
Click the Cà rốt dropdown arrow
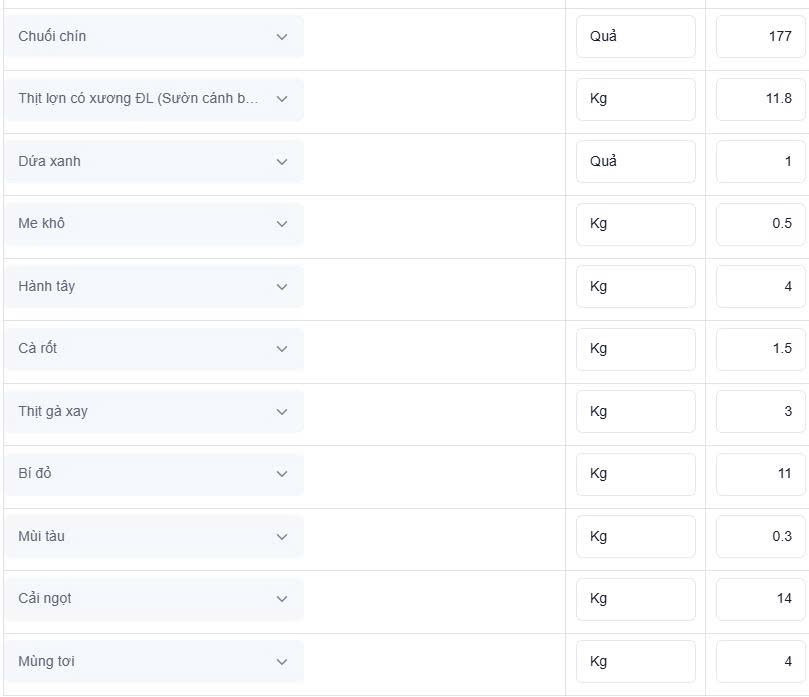point(282,349)
